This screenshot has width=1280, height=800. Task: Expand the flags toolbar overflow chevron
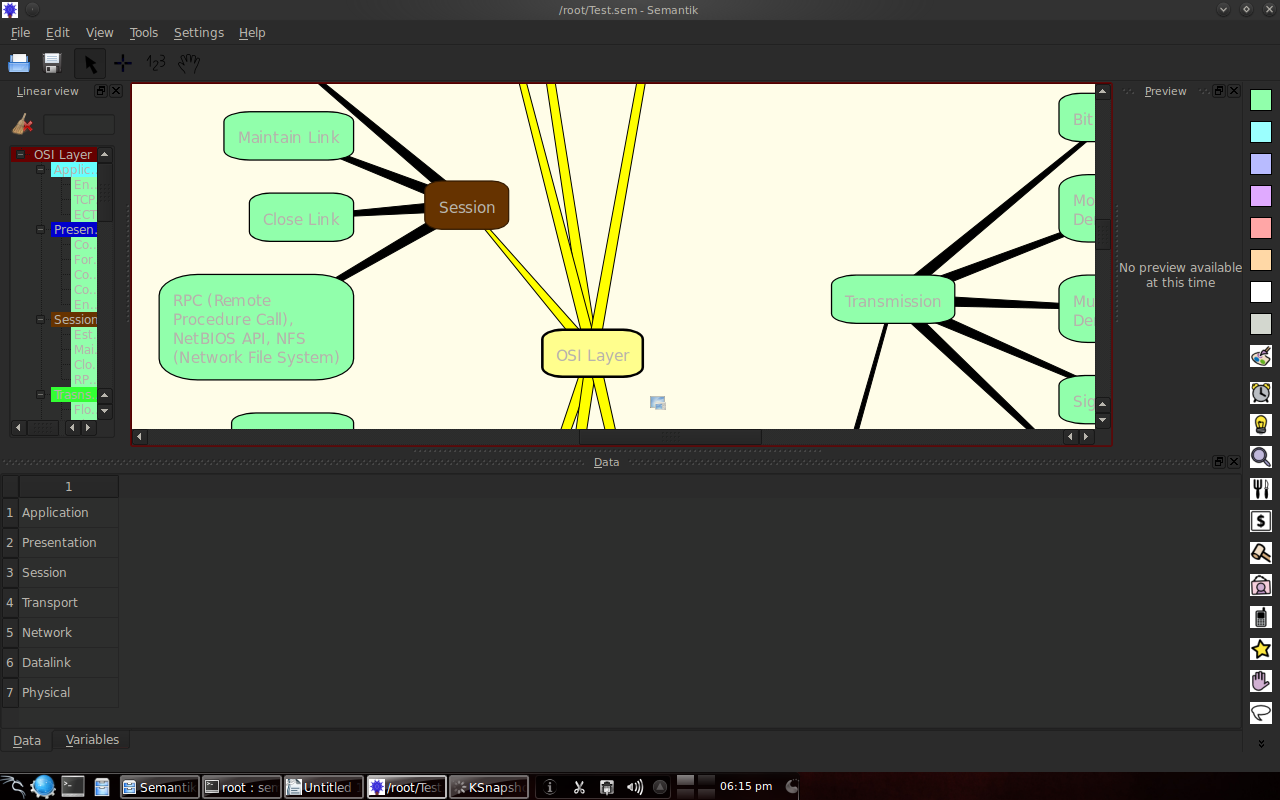tap(1261, 743)
